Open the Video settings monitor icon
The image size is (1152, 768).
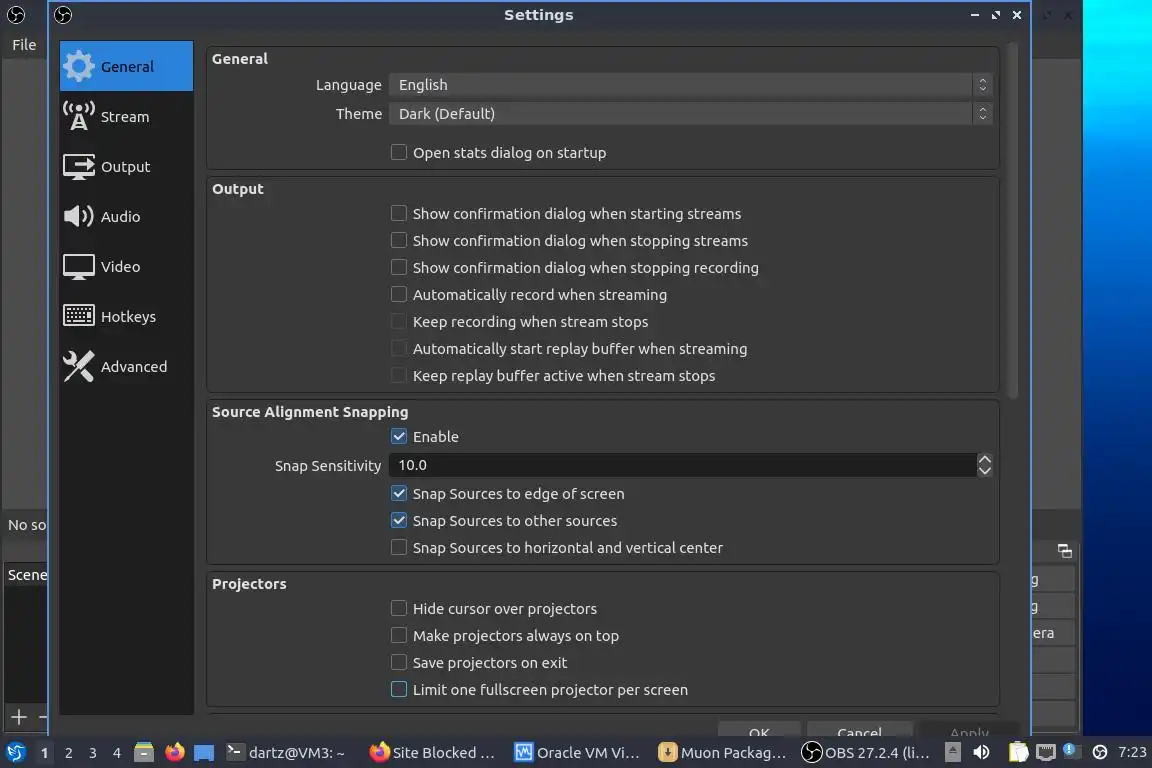click(x=79, y=267)
